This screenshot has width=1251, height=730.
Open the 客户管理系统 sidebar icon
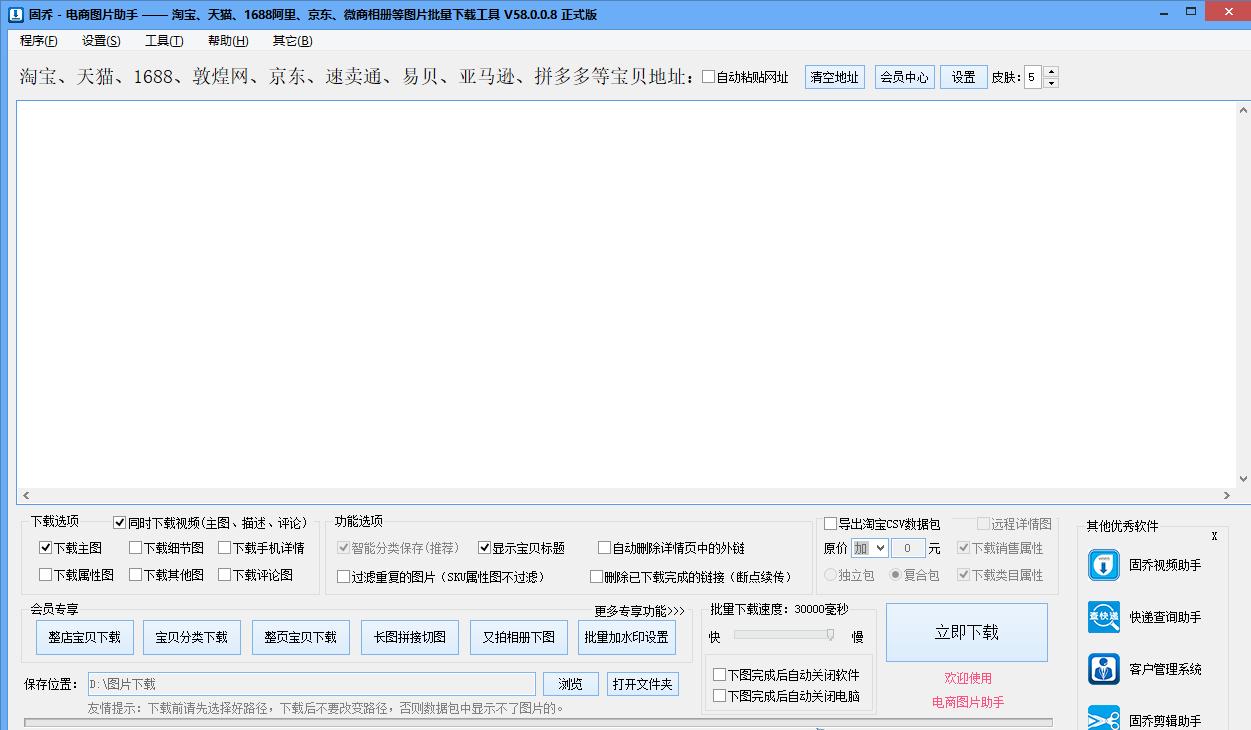coord(1103,670)
